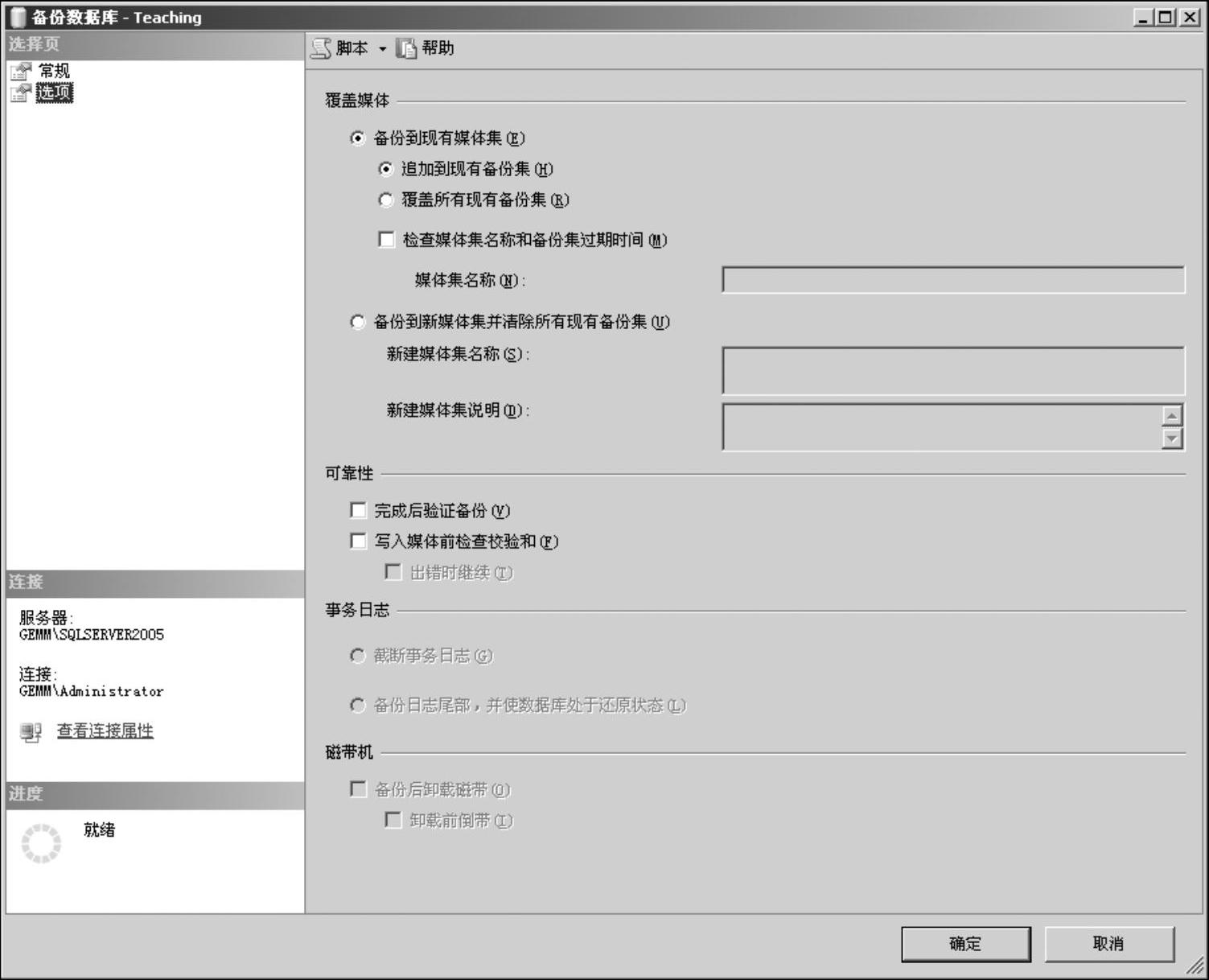Select 备份到现有媒体集 radio button
Screen dimensions: 1209x980
(358, 138)
